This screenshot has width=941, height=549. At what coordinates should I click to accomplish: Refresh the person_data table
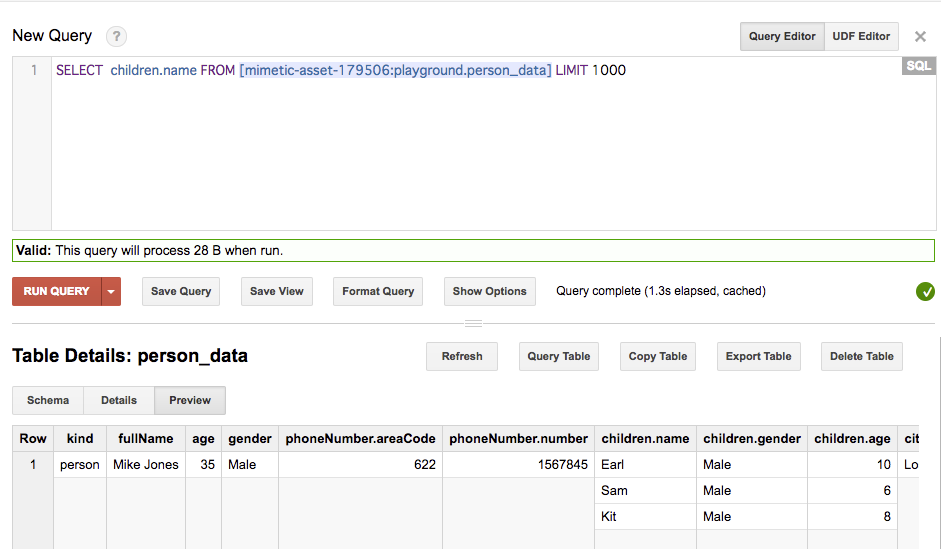(x=462, y=357)
